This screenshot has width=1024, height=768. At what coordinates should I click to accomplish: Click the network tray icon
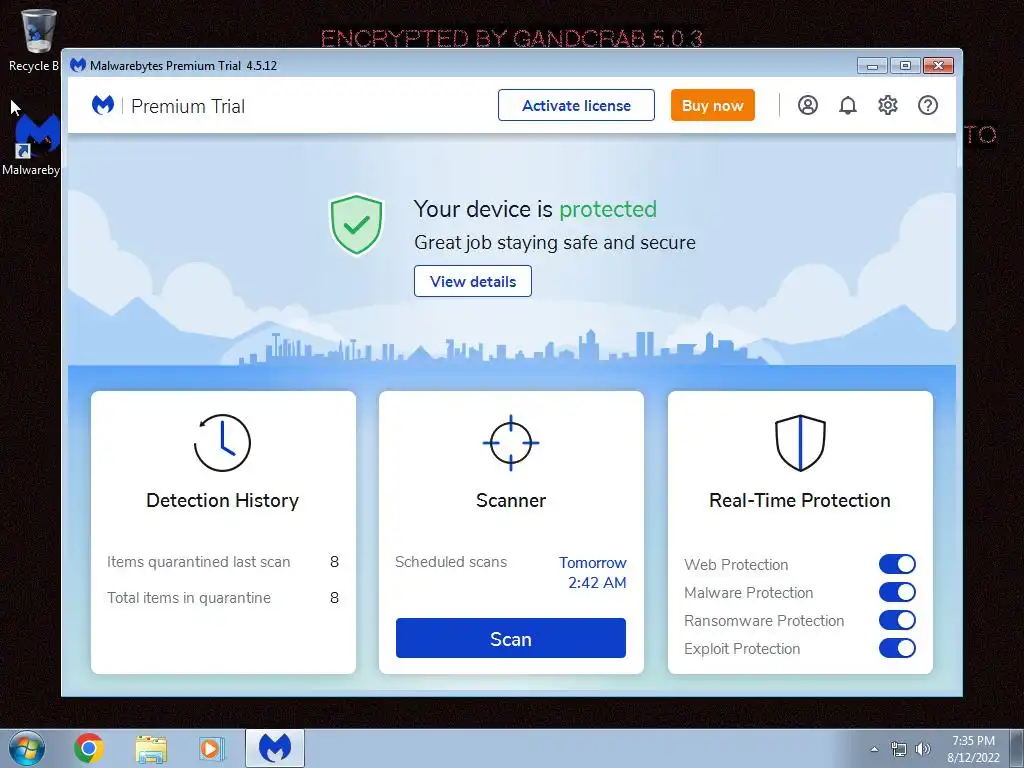[899, 749]
